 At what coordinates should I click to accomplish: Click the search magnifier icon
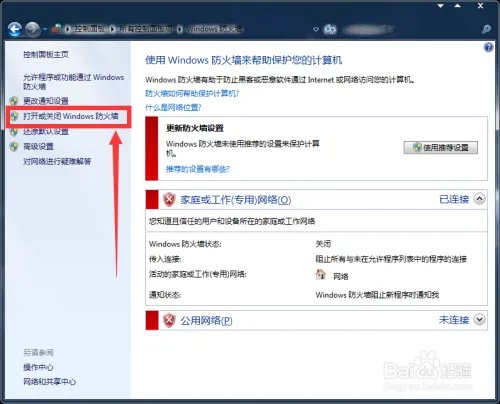point(486,29)
